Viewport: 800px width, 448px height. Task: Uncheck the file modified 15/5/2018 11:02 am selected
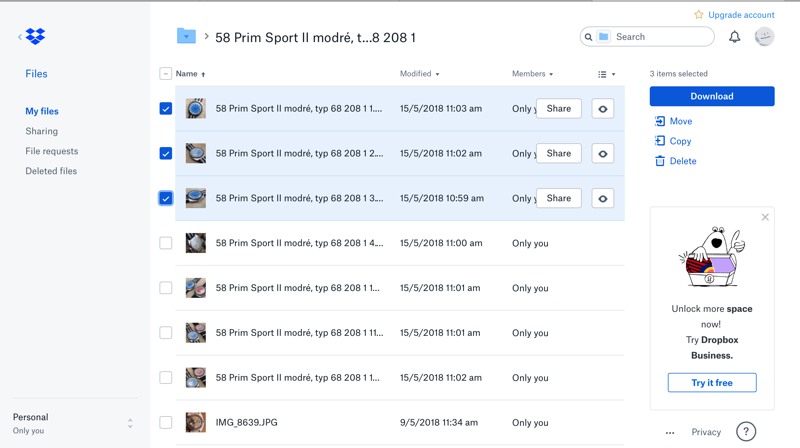[x=165, y=153]
